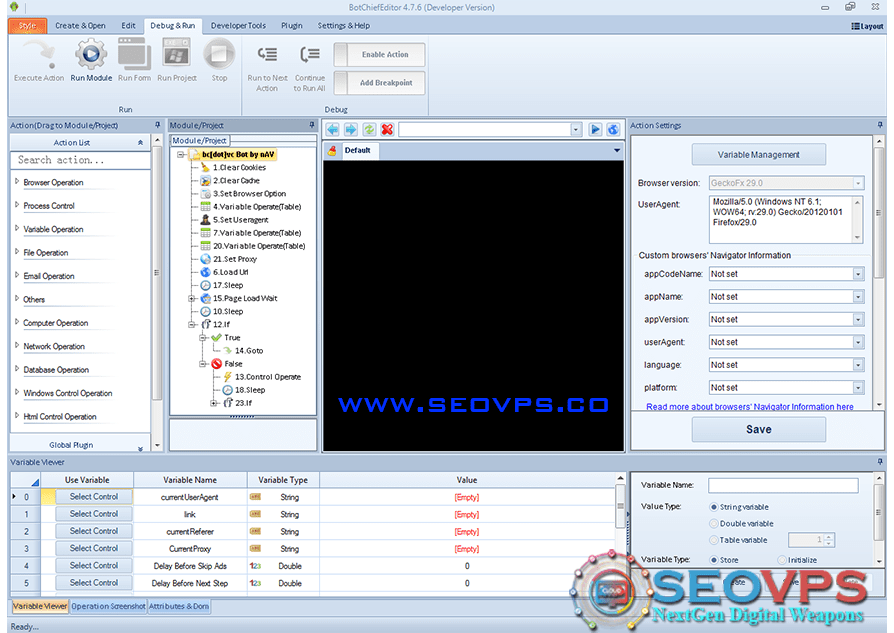894x633 pixels.
Task: Expand Variable Operation action category
Action: click(x=17, y=228)
